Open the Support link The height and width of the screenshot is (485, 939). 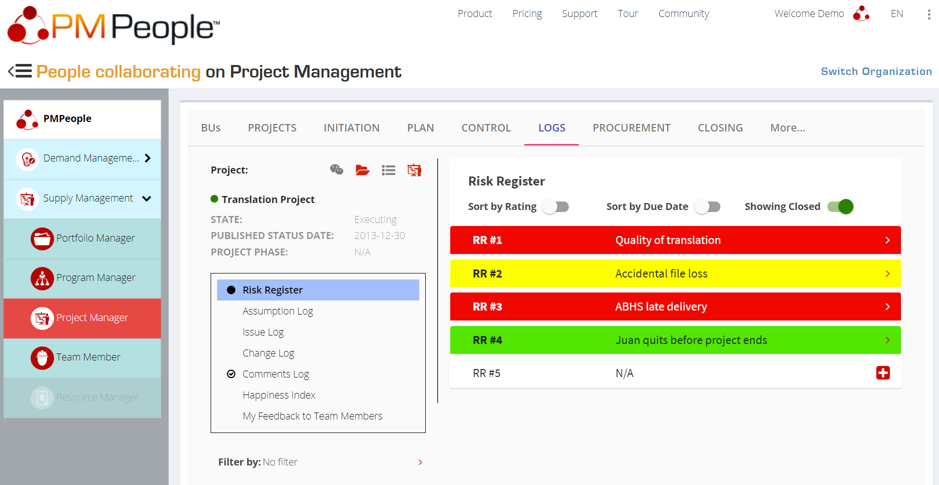[x=580, y=14]
